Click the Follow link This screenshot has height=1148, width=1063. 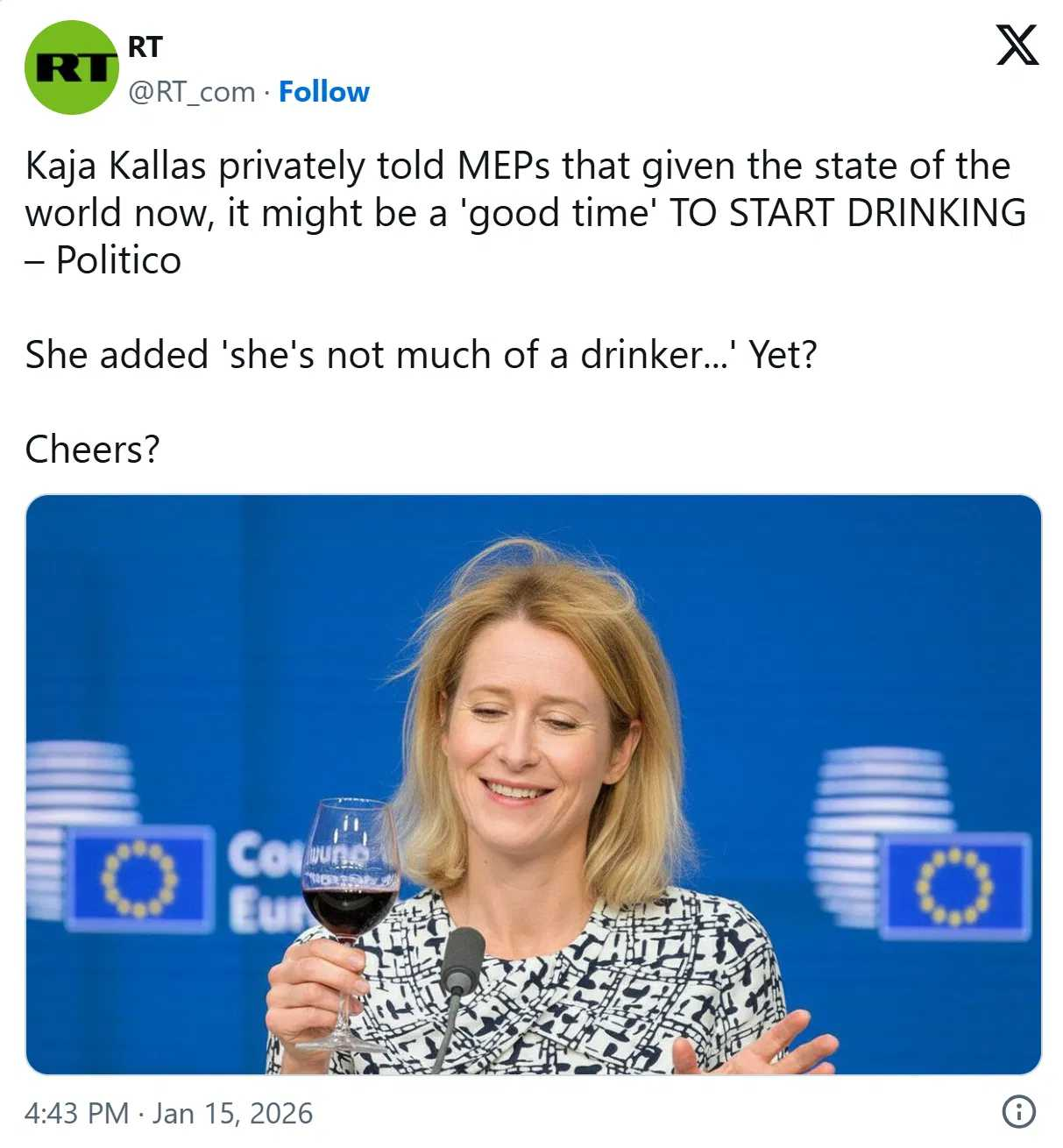[323, 92]
